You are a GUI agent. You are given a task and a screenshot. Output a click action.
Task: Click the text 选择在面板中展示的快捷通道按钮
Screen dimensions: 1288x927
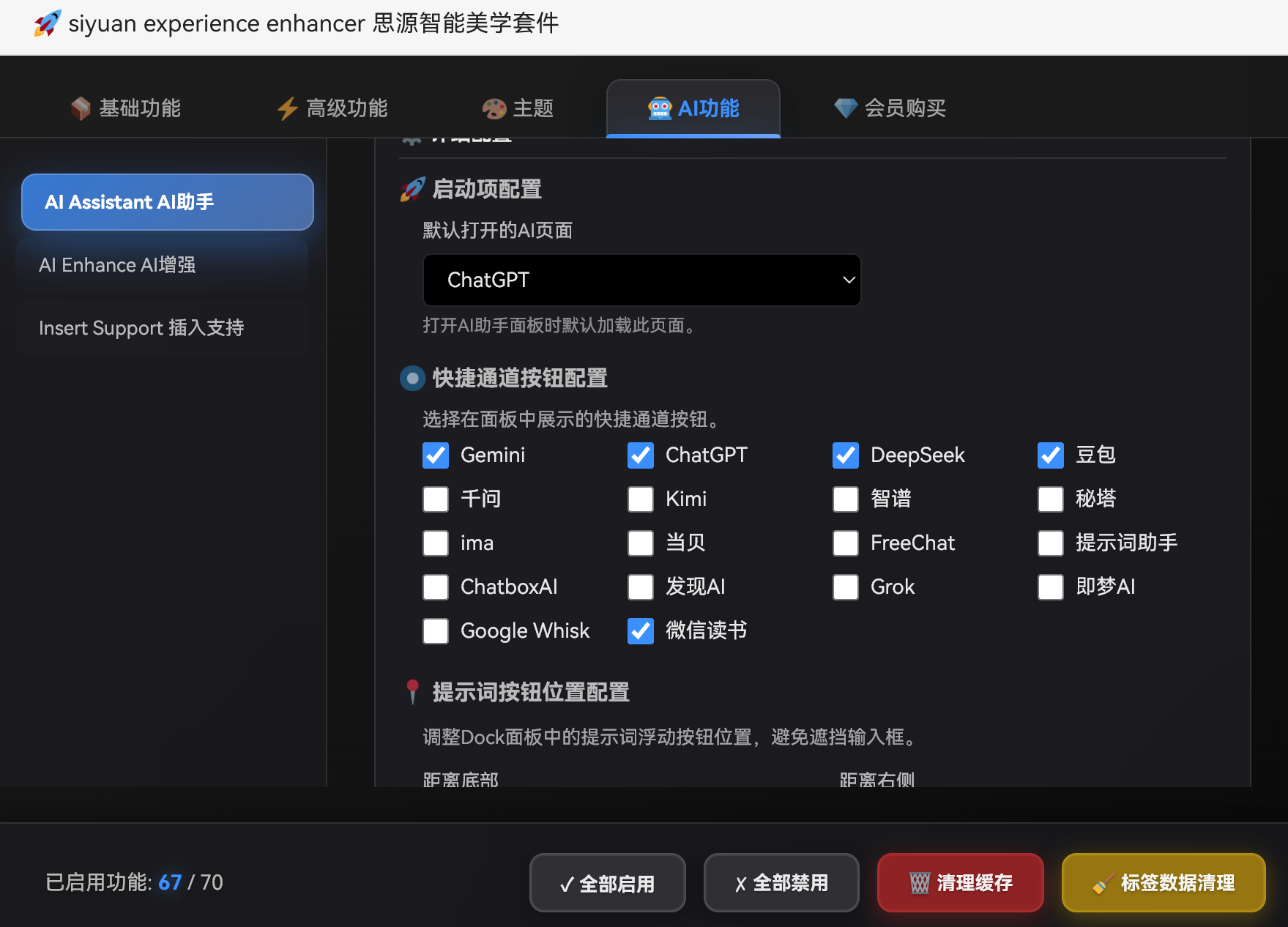coord(572,420)
